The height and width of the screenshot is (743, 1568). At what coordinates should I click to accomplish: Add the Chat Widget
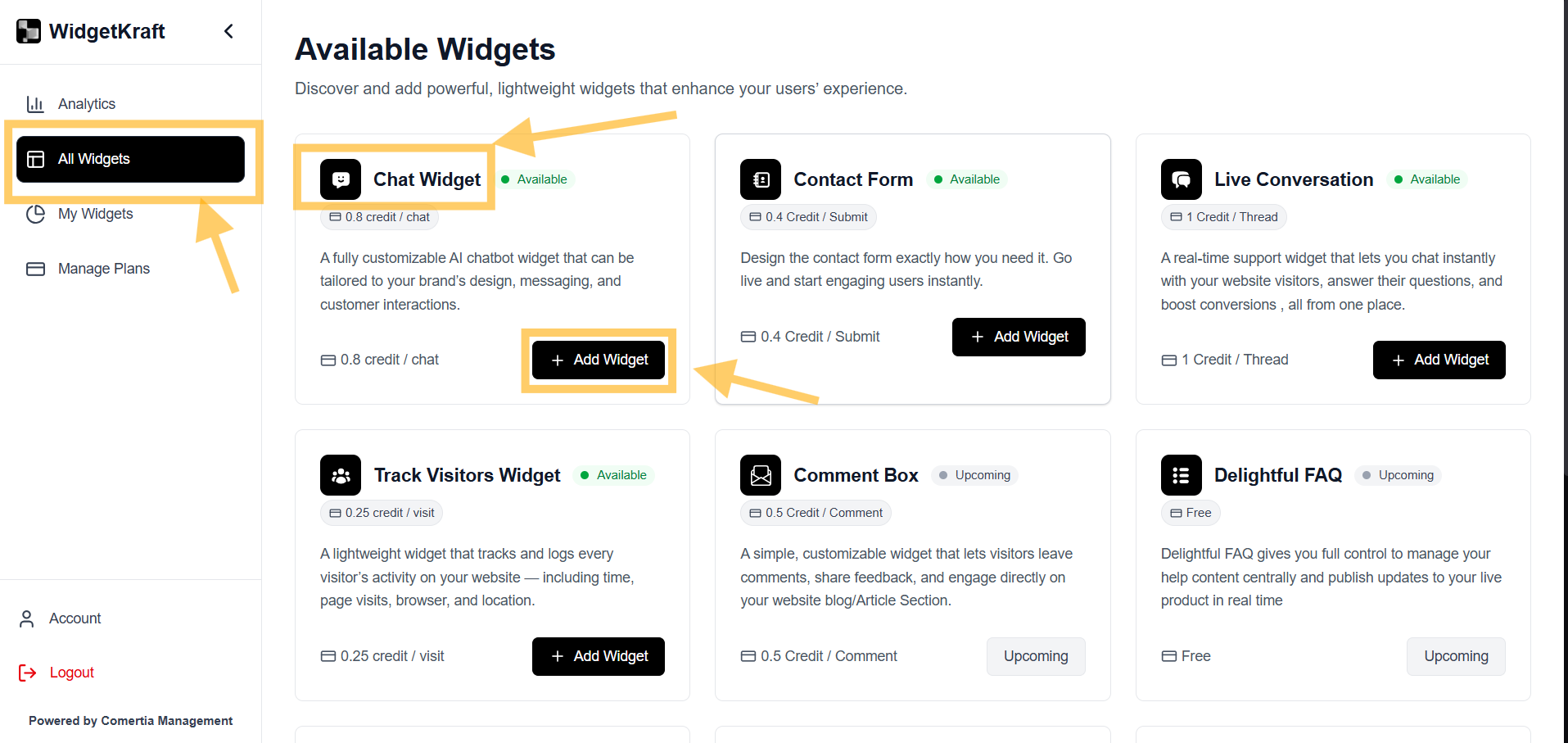pos(598,360)
